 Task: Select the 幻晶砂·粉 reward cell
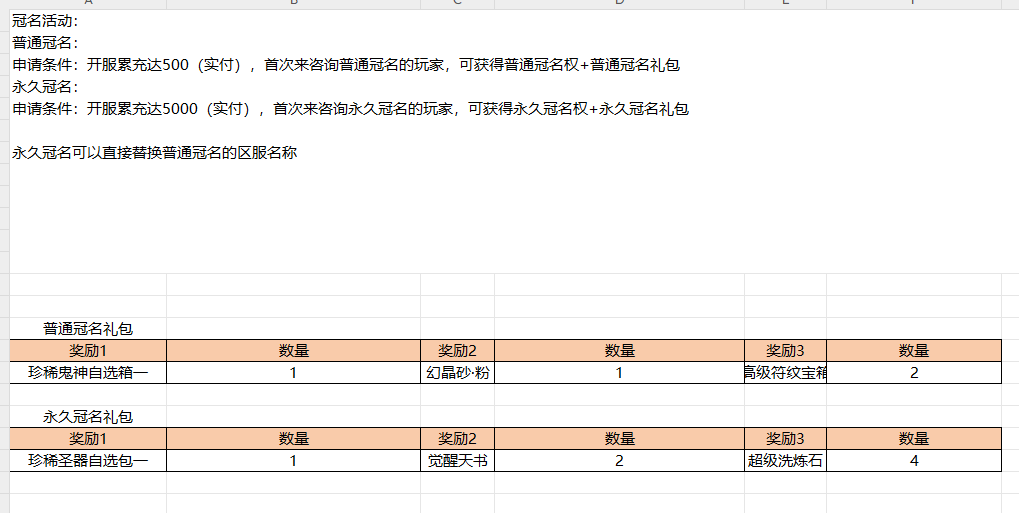pos(457,372)
